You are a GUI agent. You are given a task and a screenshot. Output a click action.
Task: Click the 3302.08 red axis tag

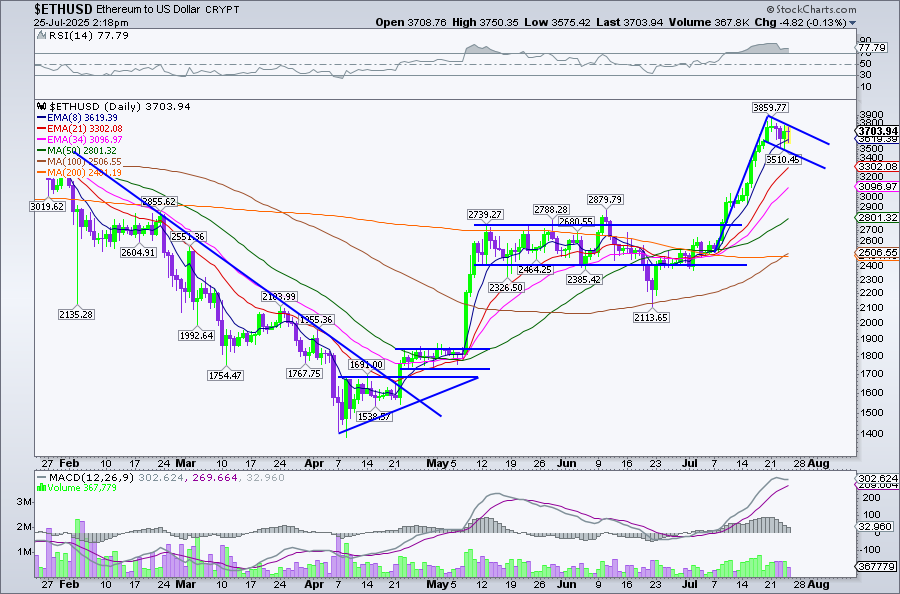[878, 166]
